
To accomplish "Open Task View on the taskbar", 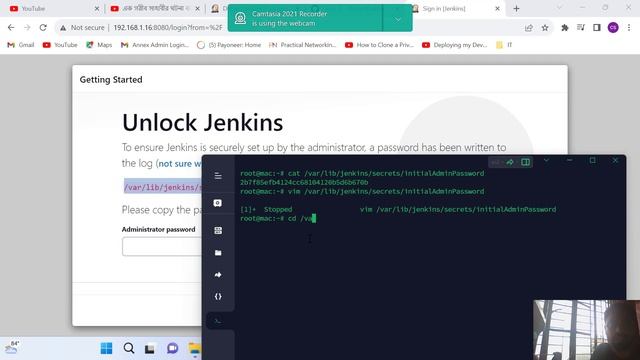I will coord(150,349).
